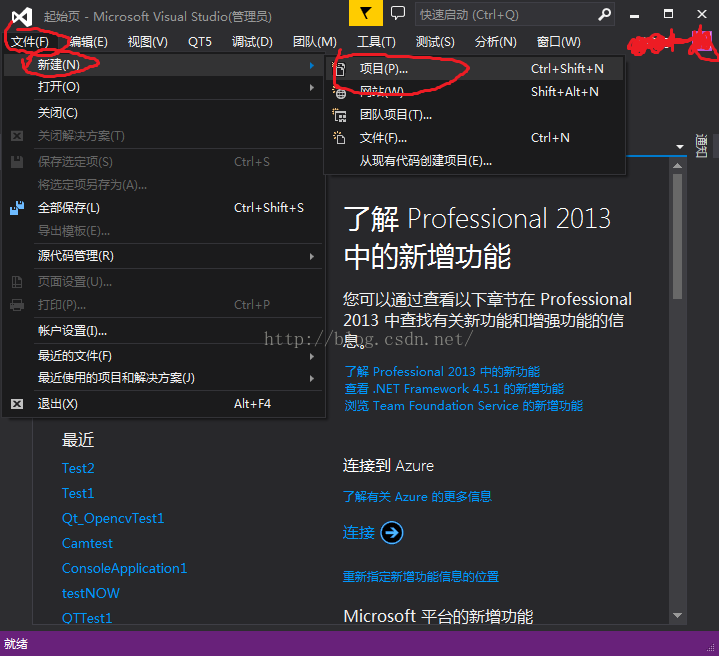Screen dimensions: 719x656
Task: Click the Visual Studio logo icon
Action: click(x=22, y=17)
